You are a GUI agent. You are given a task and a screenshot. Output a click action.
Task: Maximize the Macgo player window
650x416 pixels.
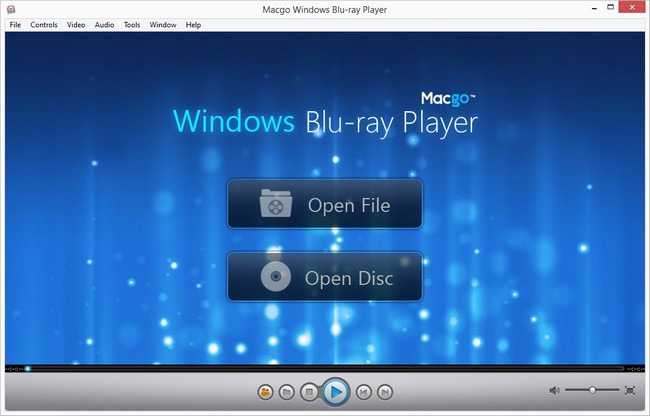(610, 7)
